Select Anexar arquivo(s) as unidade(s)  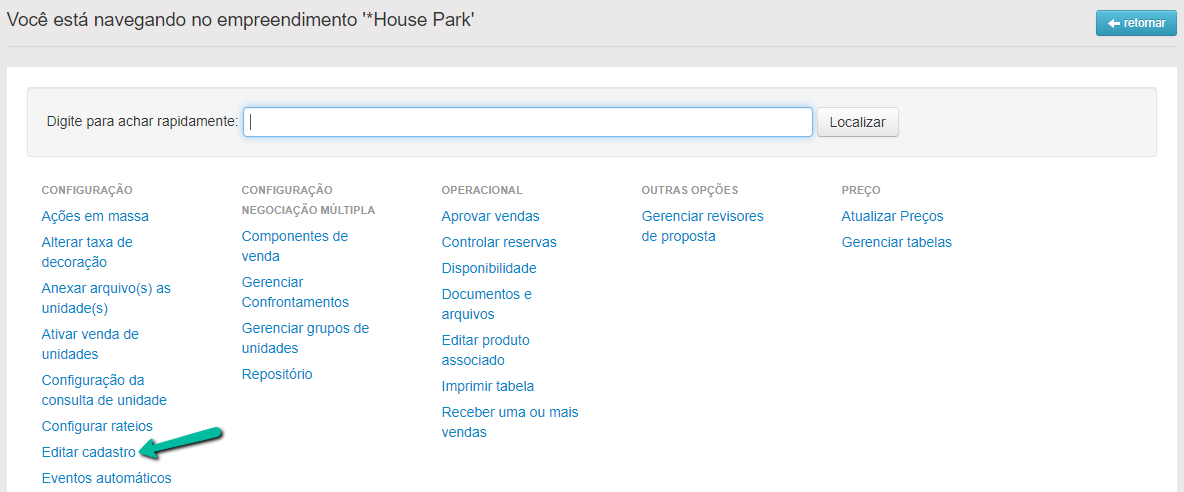tap(106, 298)
